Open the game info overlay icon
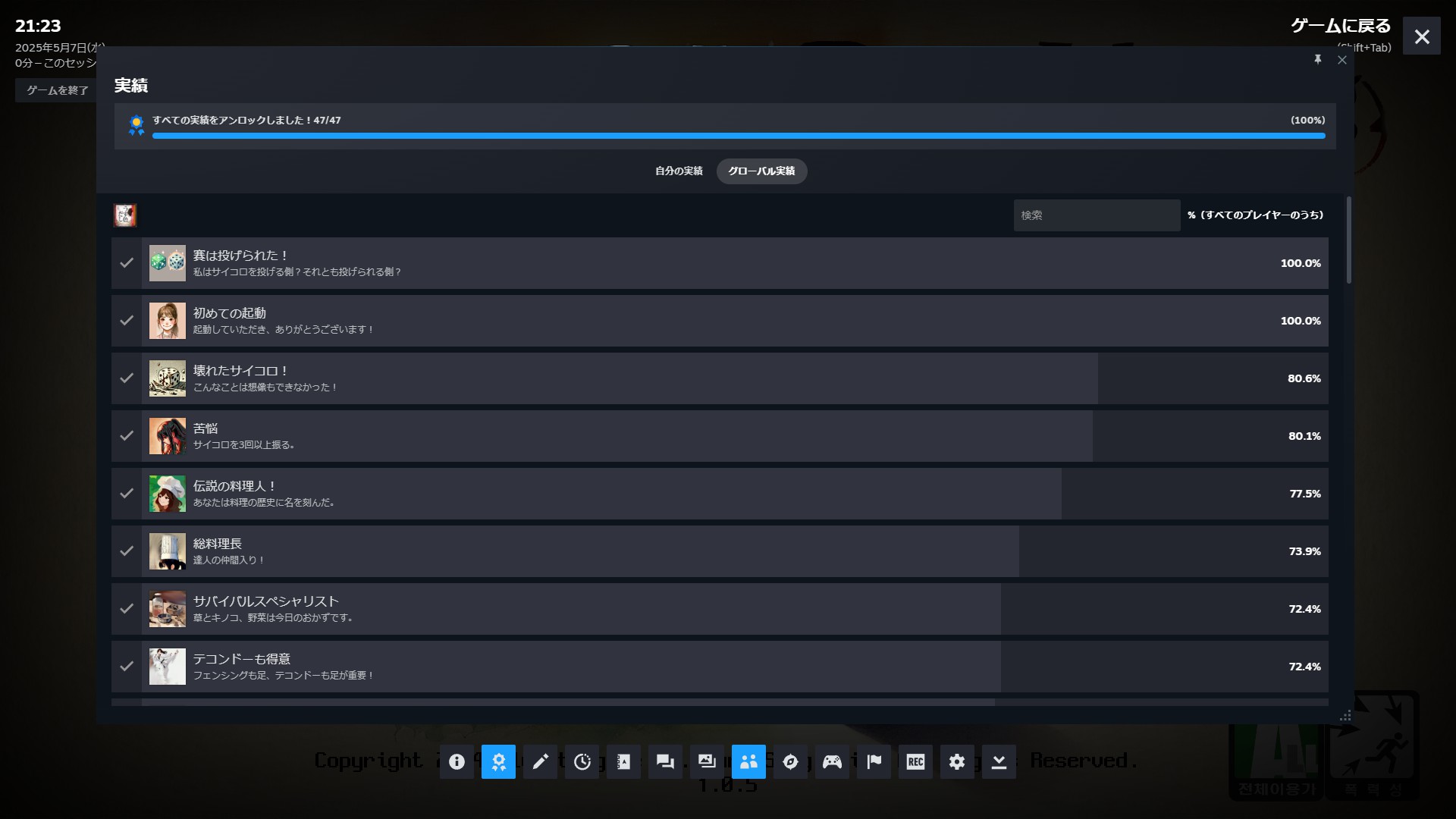The width and height of the screenshot is (1456, 819). pyautogui.click(x=457, y=761)
